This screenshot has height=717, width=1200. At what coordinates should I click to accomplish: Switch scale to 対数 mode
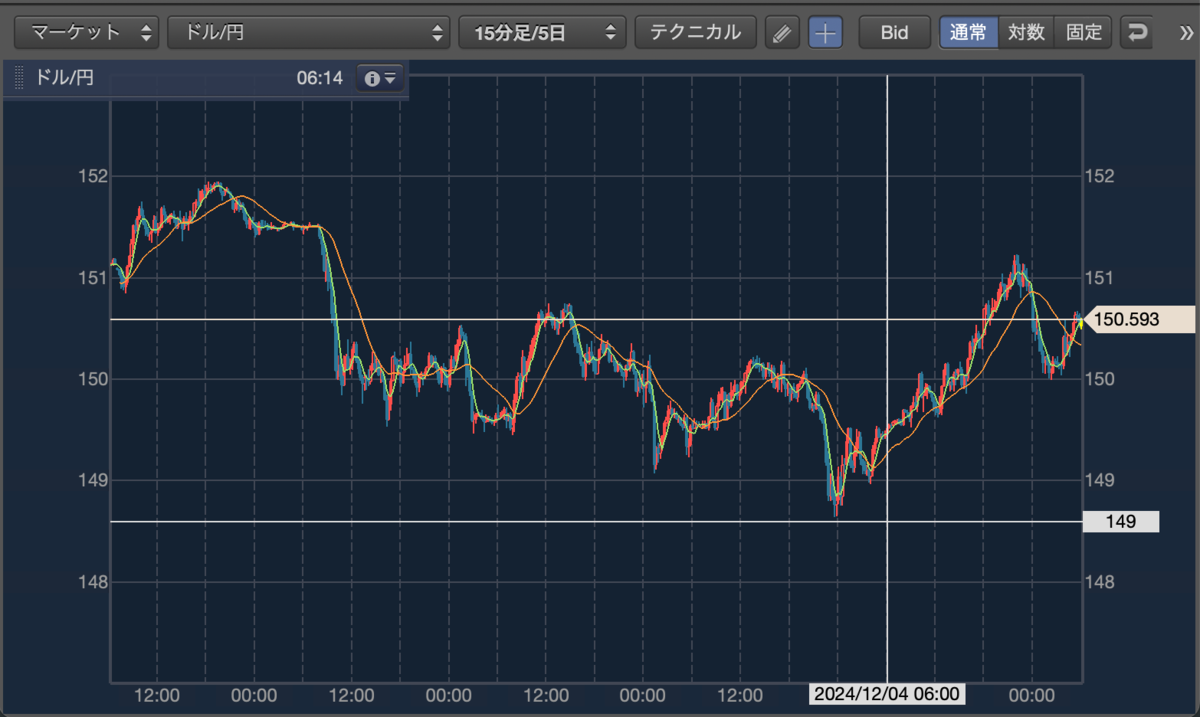1026,33
